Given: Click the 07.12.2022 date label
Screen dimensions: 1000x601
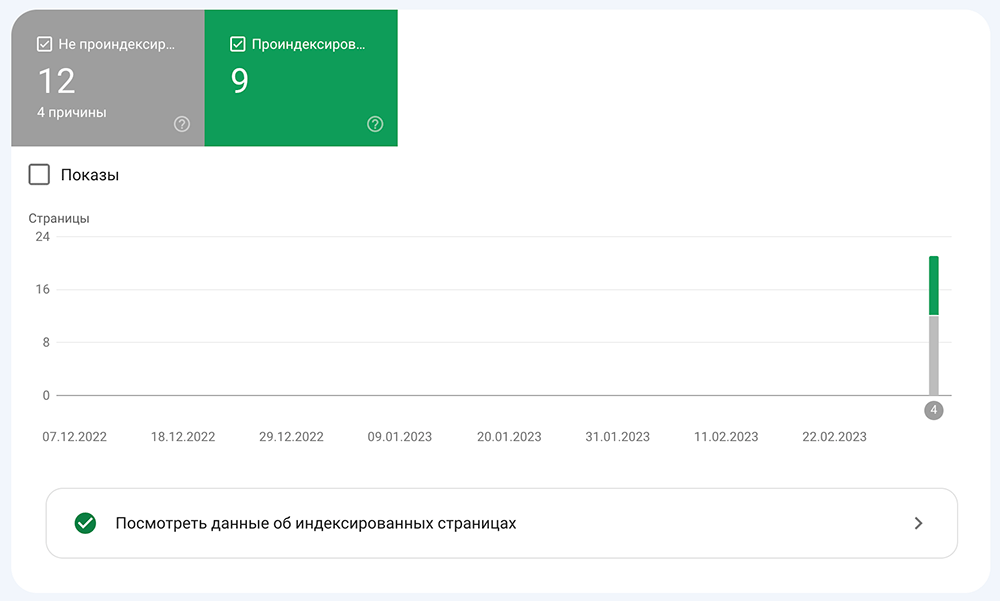Looking at the screenshot, I should [75, 437].
